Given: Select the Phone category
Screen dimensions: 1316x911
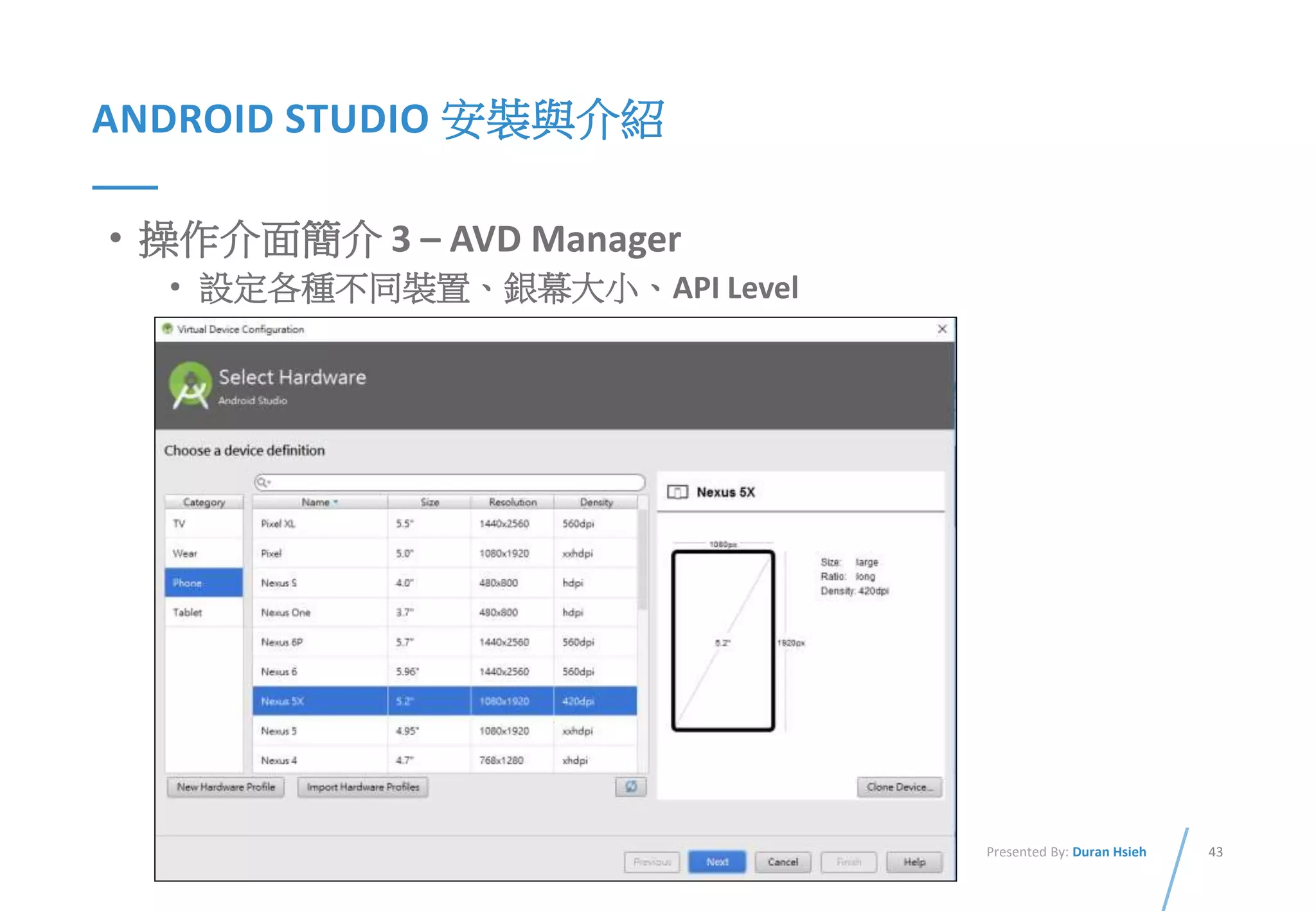Looking at the screenshot, I should pyautogui.click(x=204, y=583).
